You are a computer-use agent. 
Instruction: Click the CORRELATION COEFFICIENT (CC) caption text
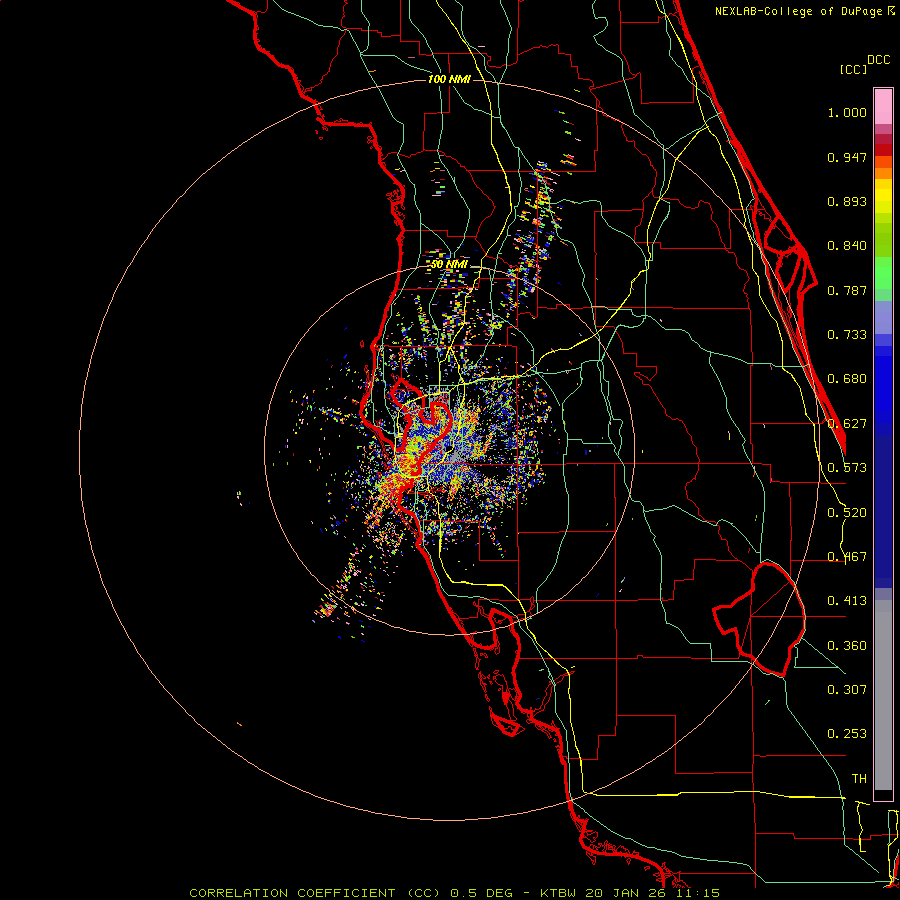315,893
